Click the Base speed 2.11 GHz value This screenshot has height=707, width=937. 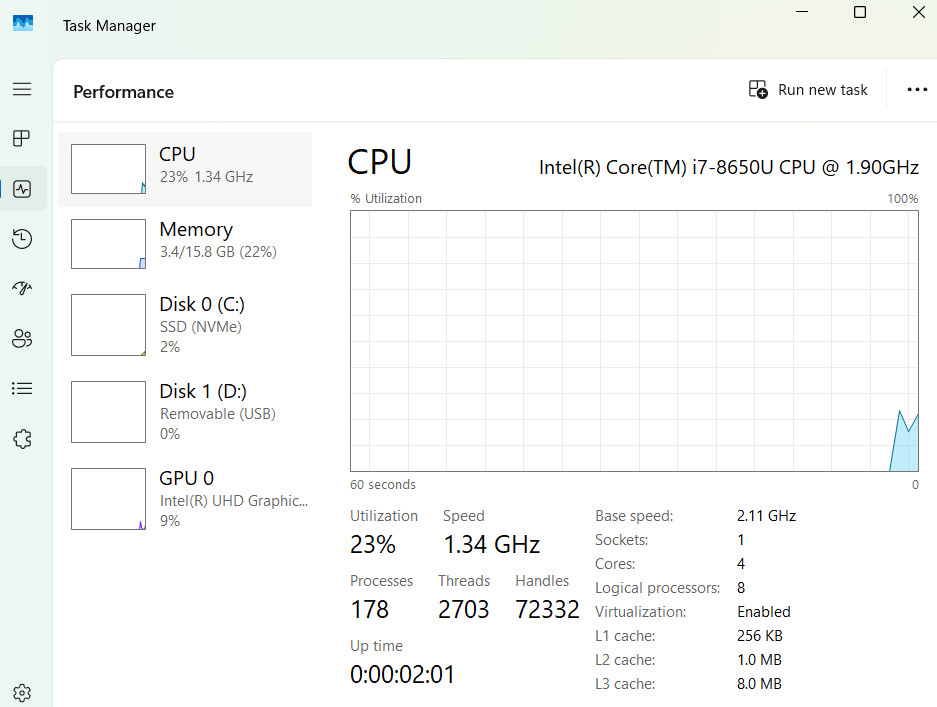point(766,516)
